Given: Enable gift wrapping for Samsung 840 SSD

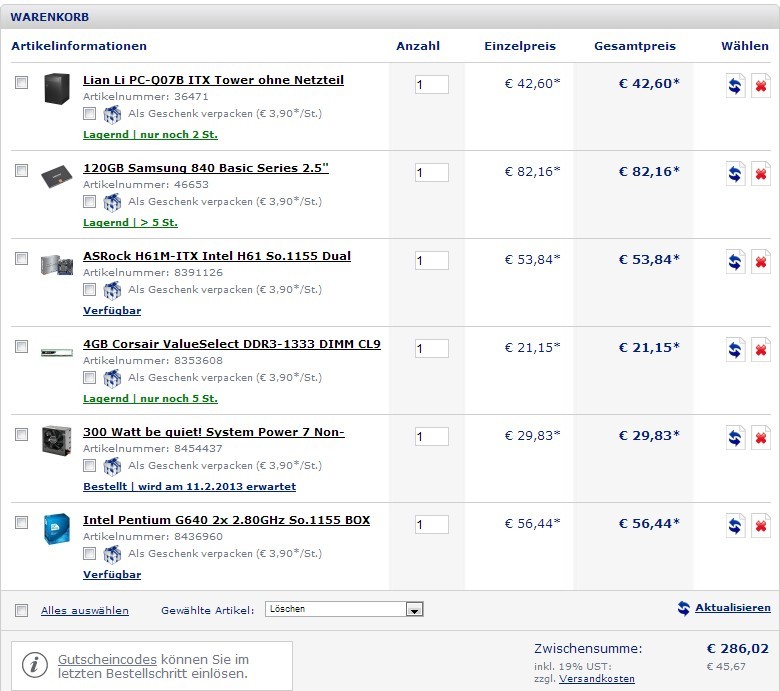Looking at the screenshot, I should click(90, 201).
